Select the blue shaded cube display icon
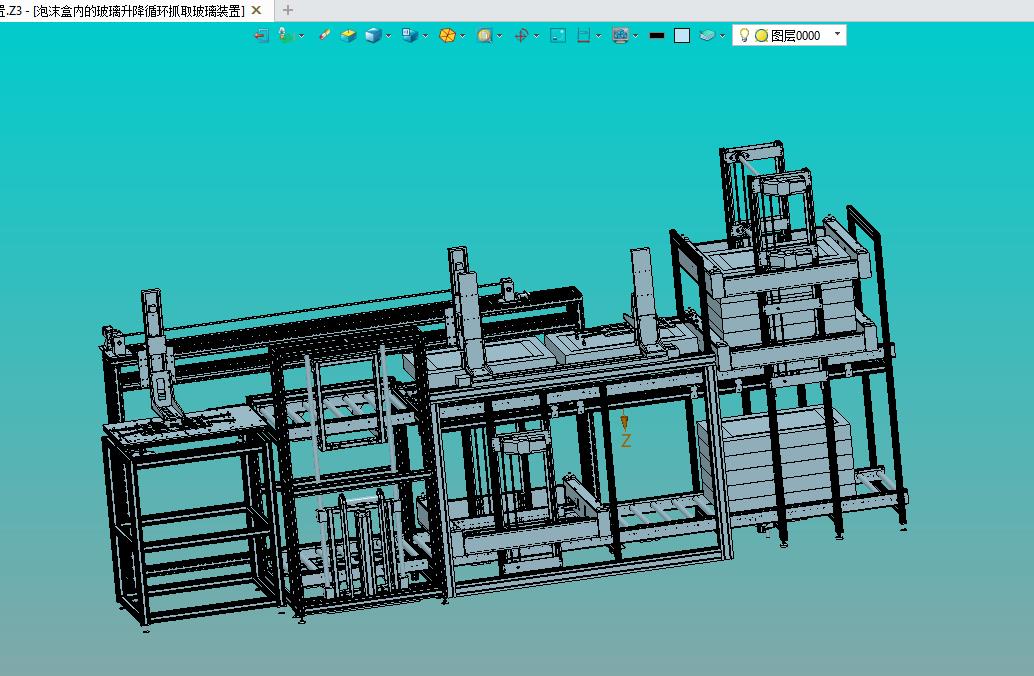 [373, 36]
